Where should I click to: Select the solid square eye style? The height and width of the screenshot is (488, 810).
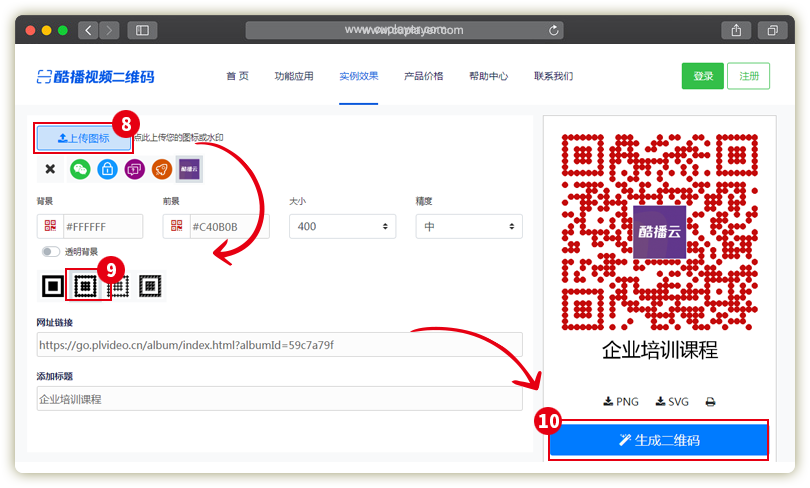[53, 286]
